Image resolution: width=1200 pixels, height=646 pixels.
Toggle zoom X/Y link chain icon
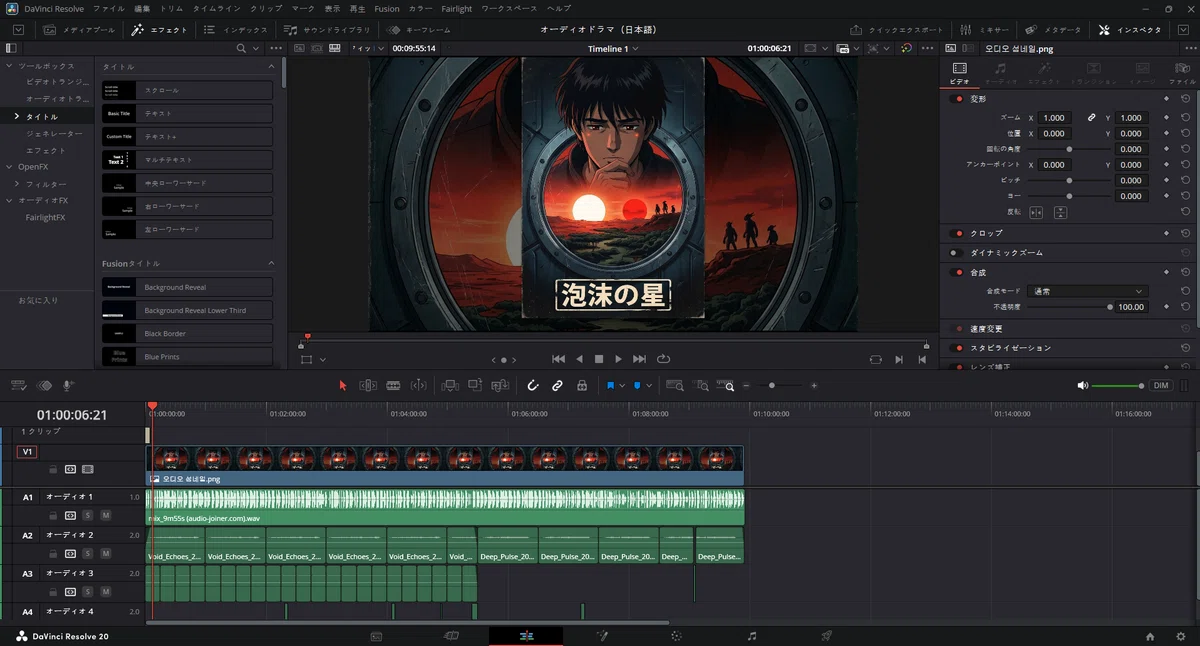point(1092,117)
